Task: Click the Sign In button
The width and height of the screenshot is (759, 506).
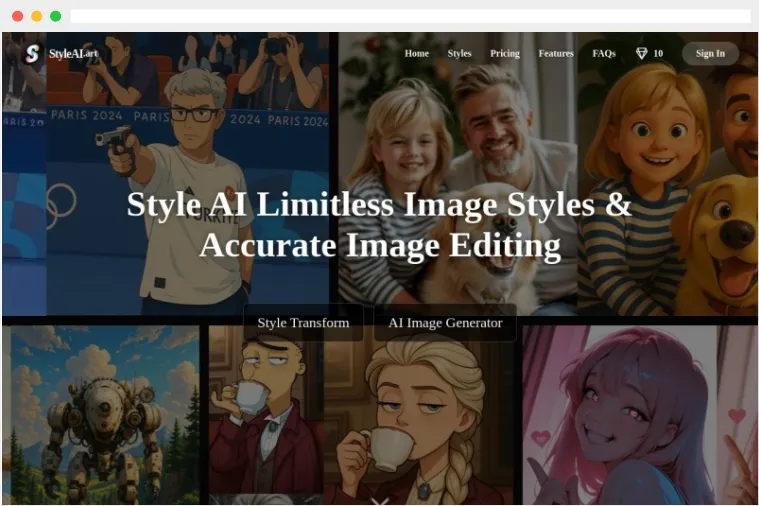Action: tap(710, 53)
